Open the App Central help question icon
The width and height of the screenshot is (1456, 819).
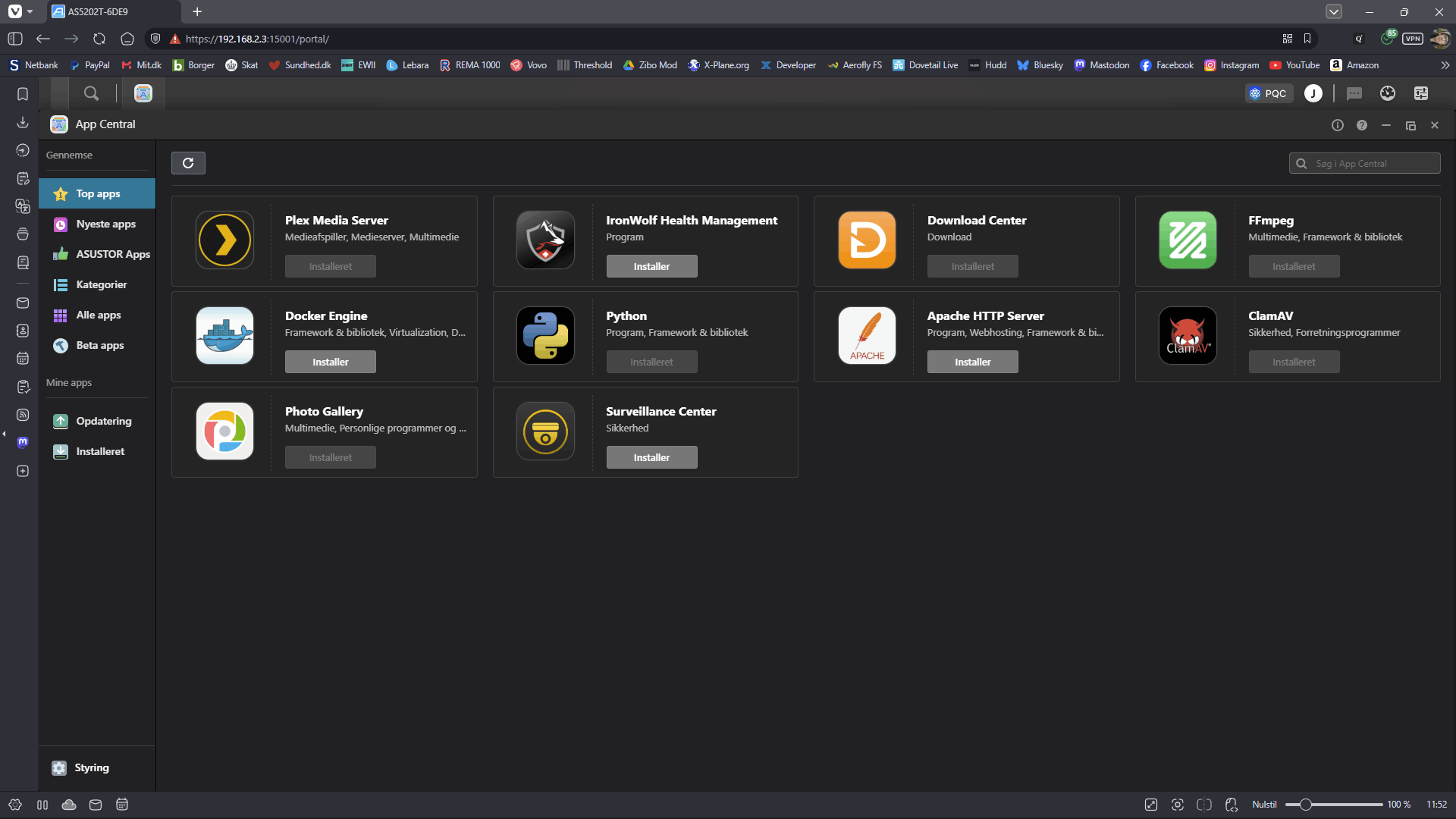coord(1362,125)
